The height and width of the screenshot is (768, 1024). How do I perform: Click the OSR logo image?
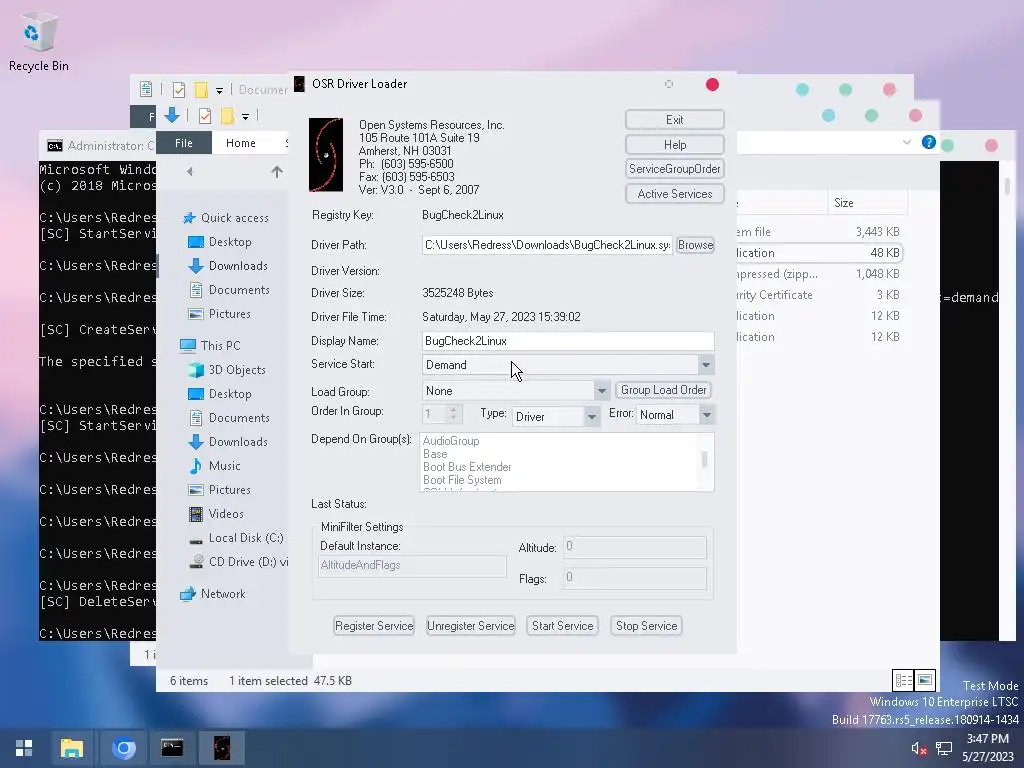pyautogui.click(x=326, y=155)
